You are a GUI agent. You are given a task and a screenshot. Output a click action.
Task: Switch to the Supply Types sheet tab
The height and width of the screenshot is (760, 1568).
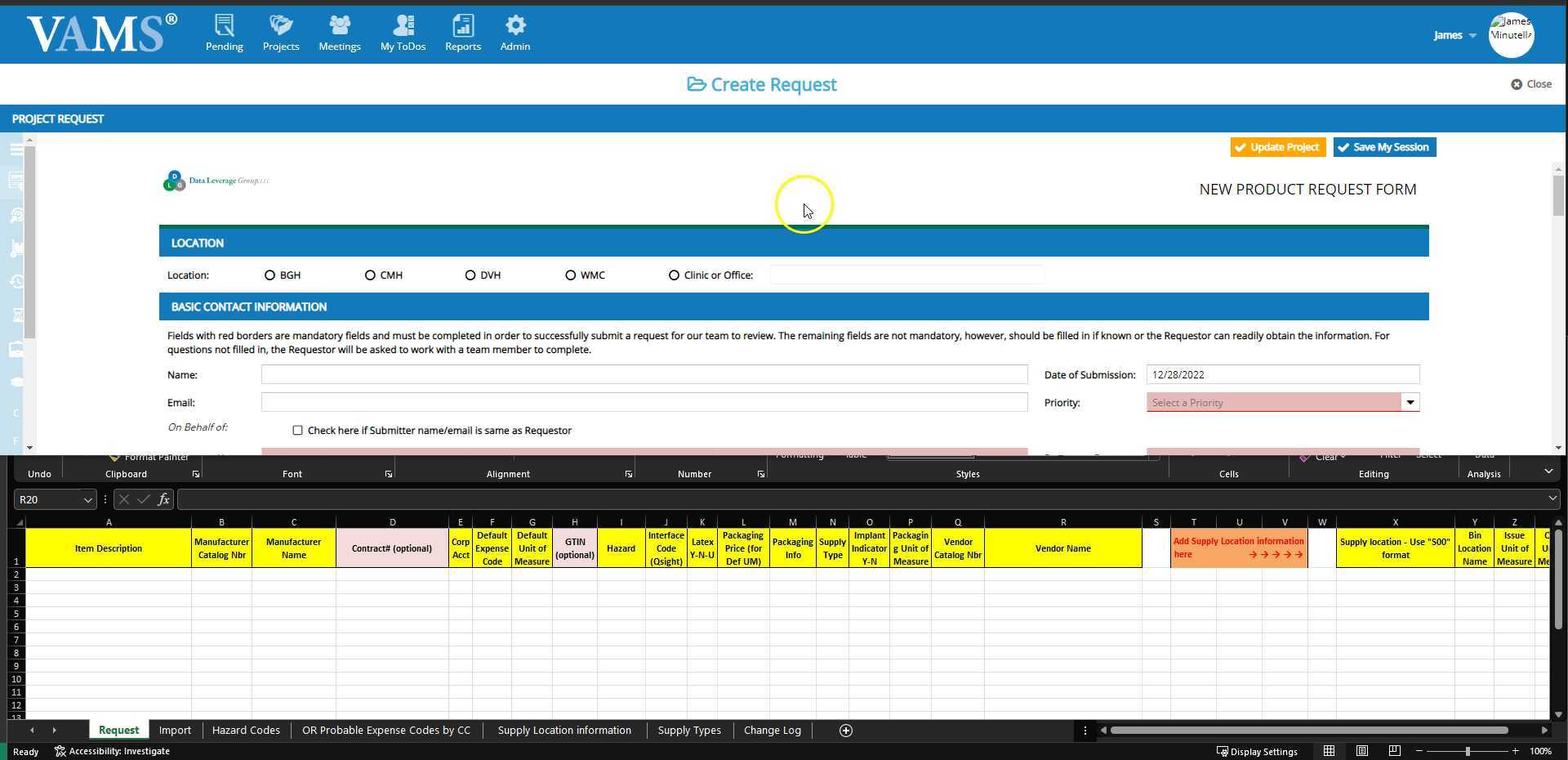(688, 731)
